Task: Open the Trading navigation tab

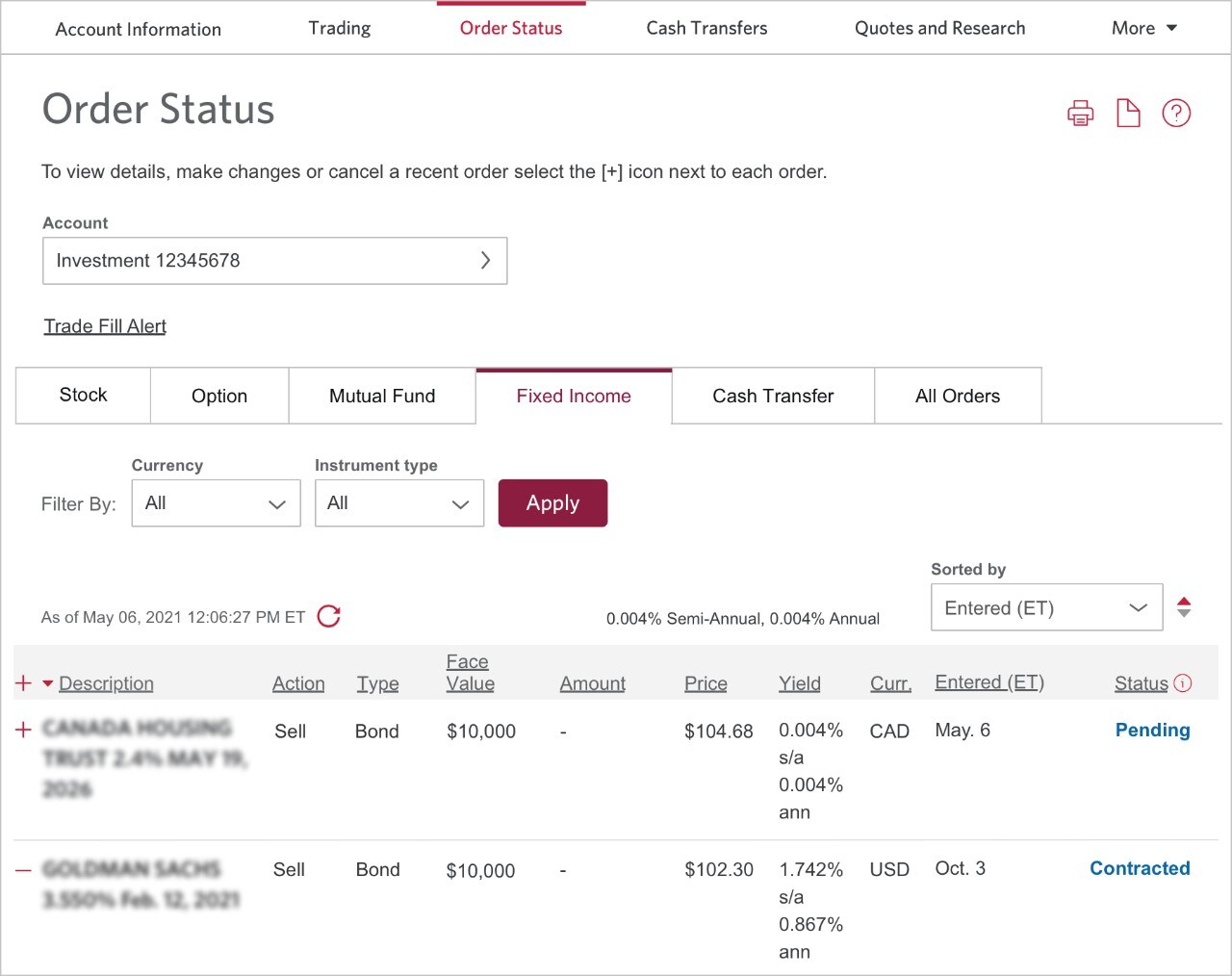Action: pos(340,28)
